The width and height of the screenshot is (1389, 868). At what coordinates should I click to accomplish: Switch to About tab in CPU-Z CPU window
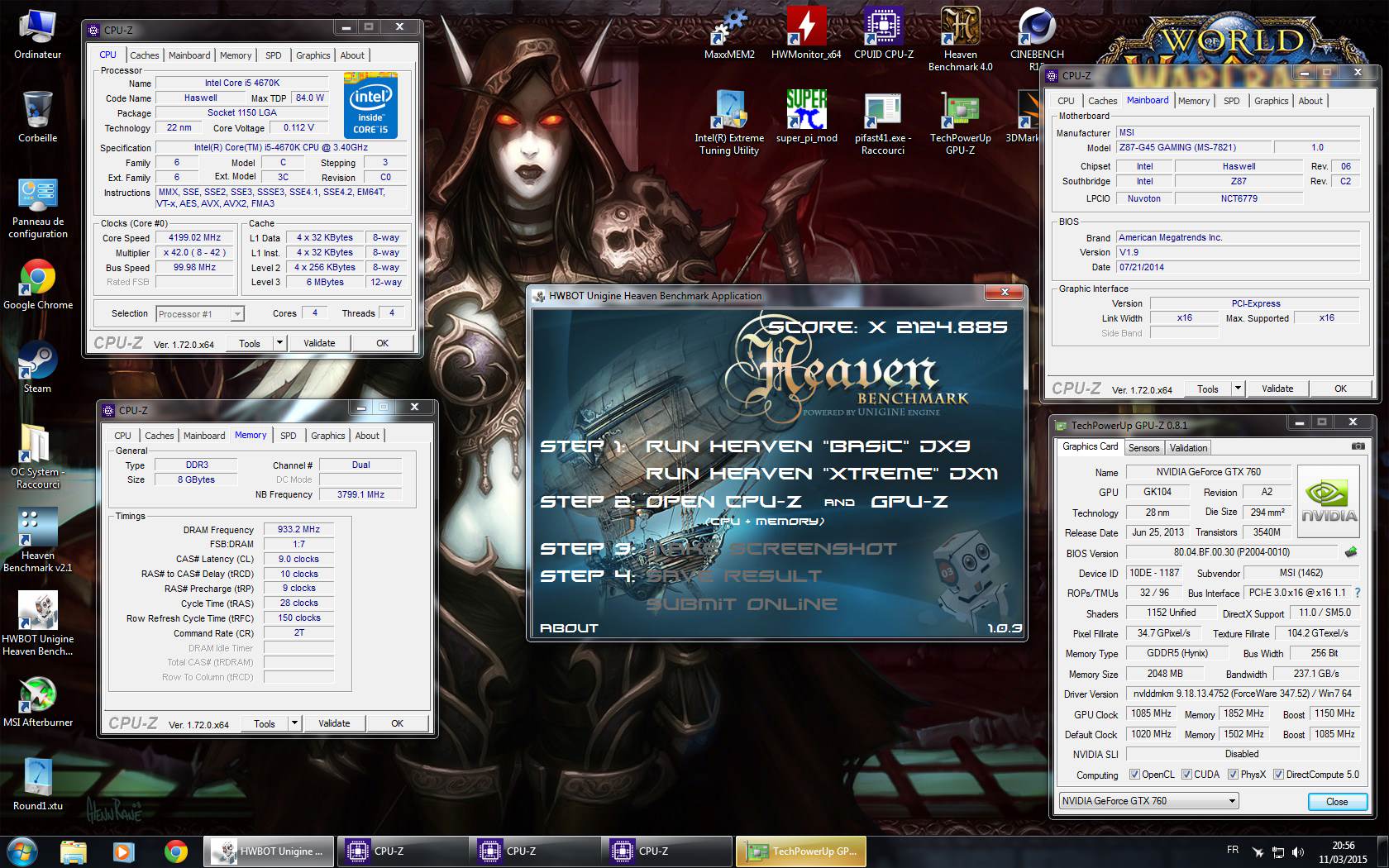(x=352, y=55)
